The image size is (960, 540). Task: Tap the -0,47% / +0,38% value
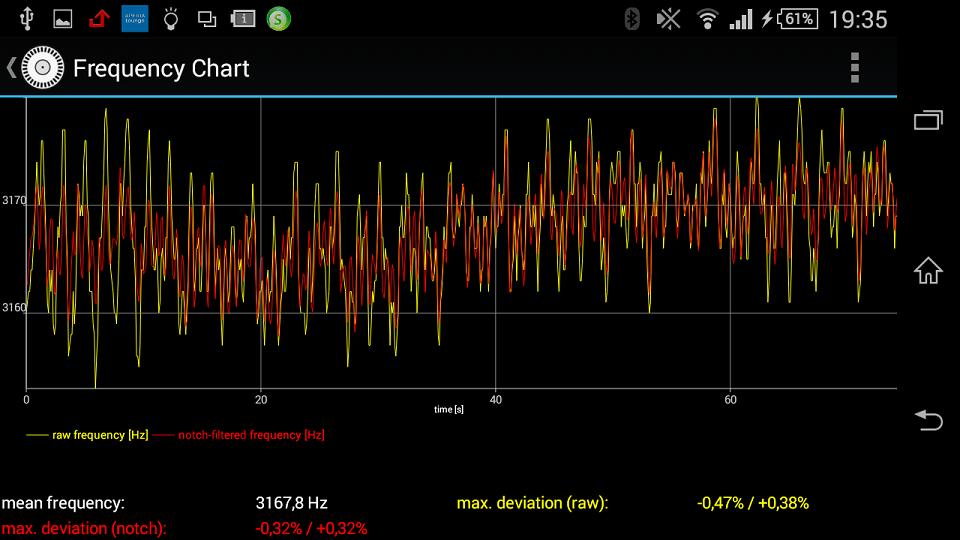(753, 503)
